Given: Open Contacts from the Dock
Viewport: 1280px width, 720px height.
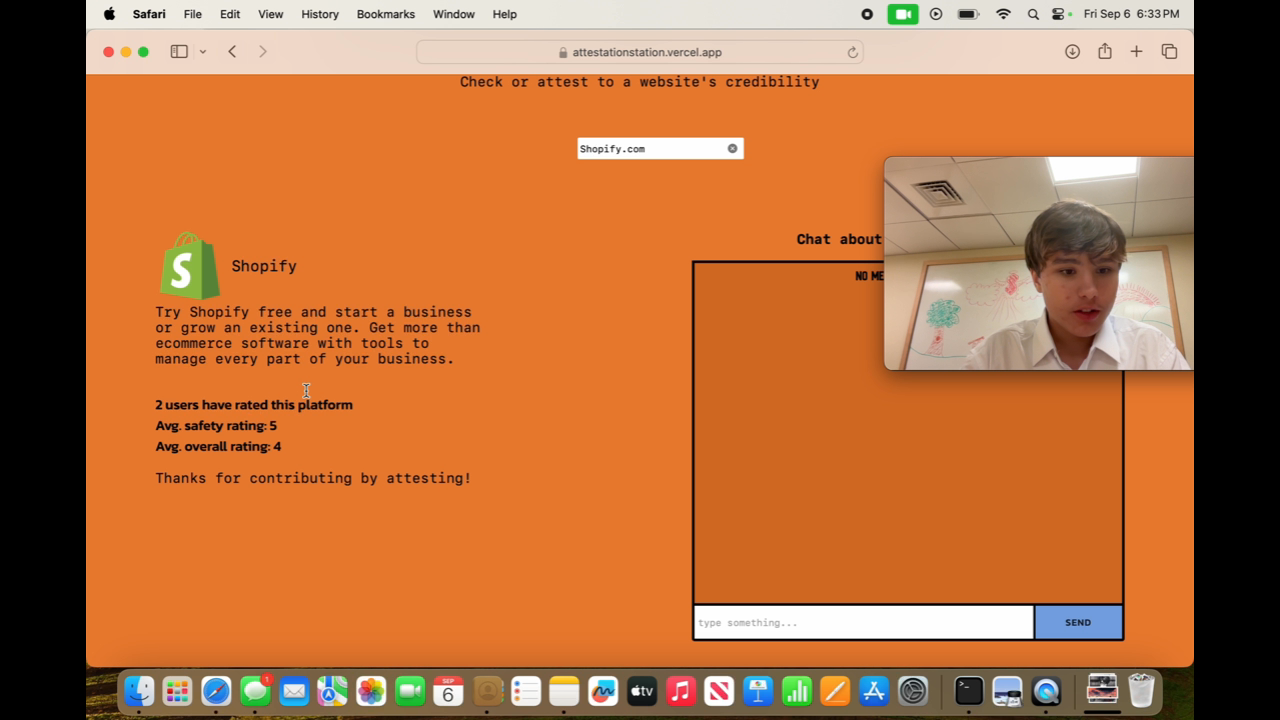Looking at the screenshot, I should point(487,691).
